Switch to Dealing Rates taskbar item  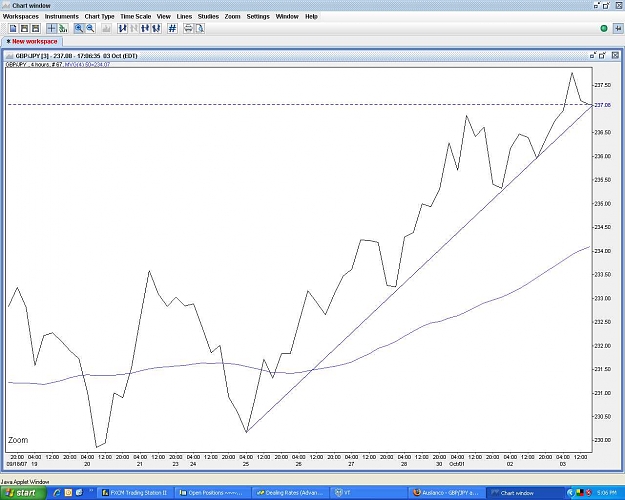pyautogui.click(x=290, y=493)
